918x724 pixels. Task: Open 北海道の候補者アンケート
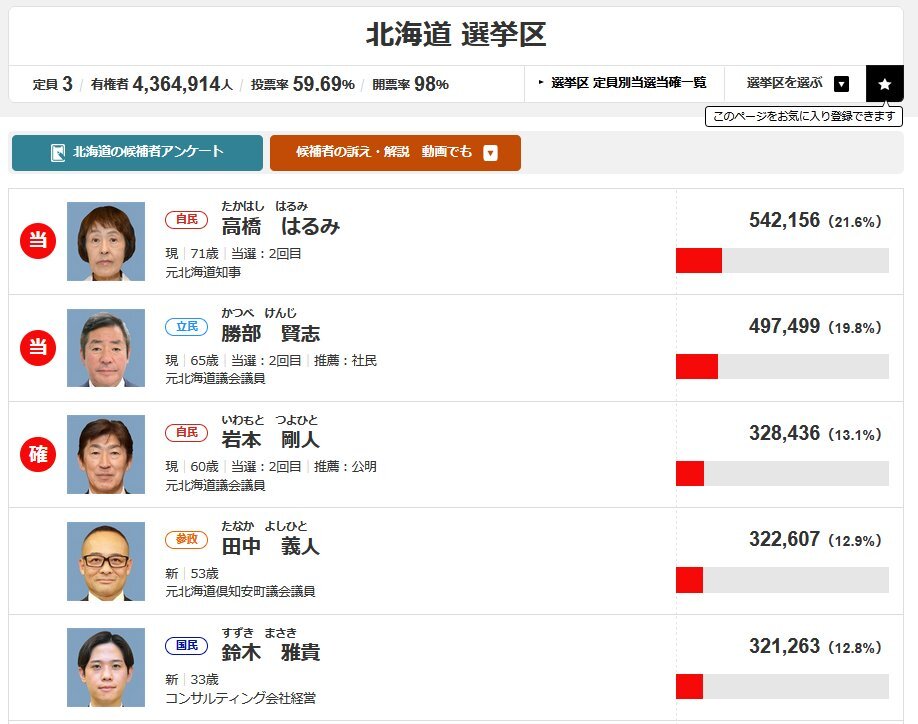pyautogui.click(x=137, y=153)
